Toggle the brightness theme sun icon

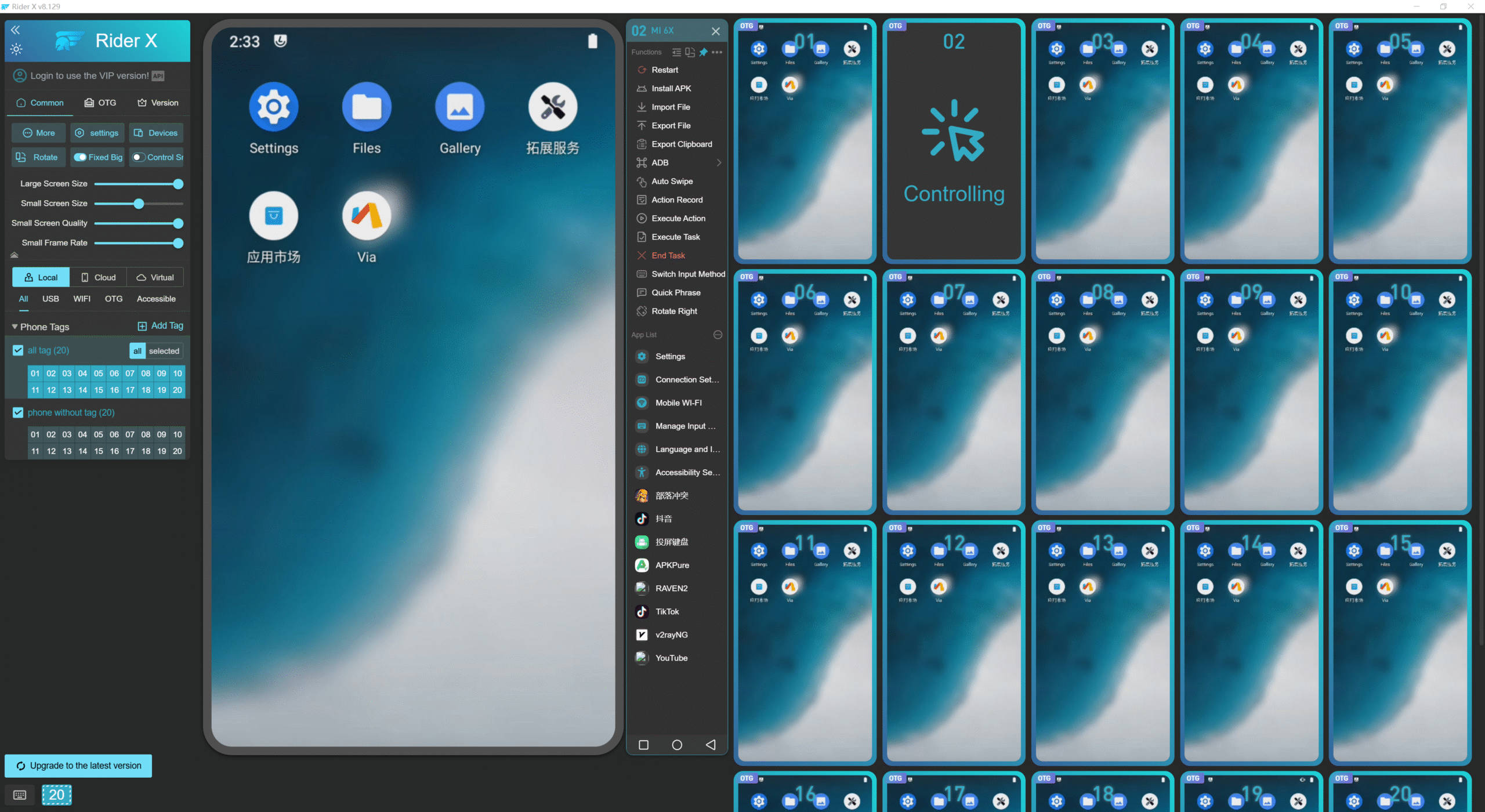(x=16, y=49)
